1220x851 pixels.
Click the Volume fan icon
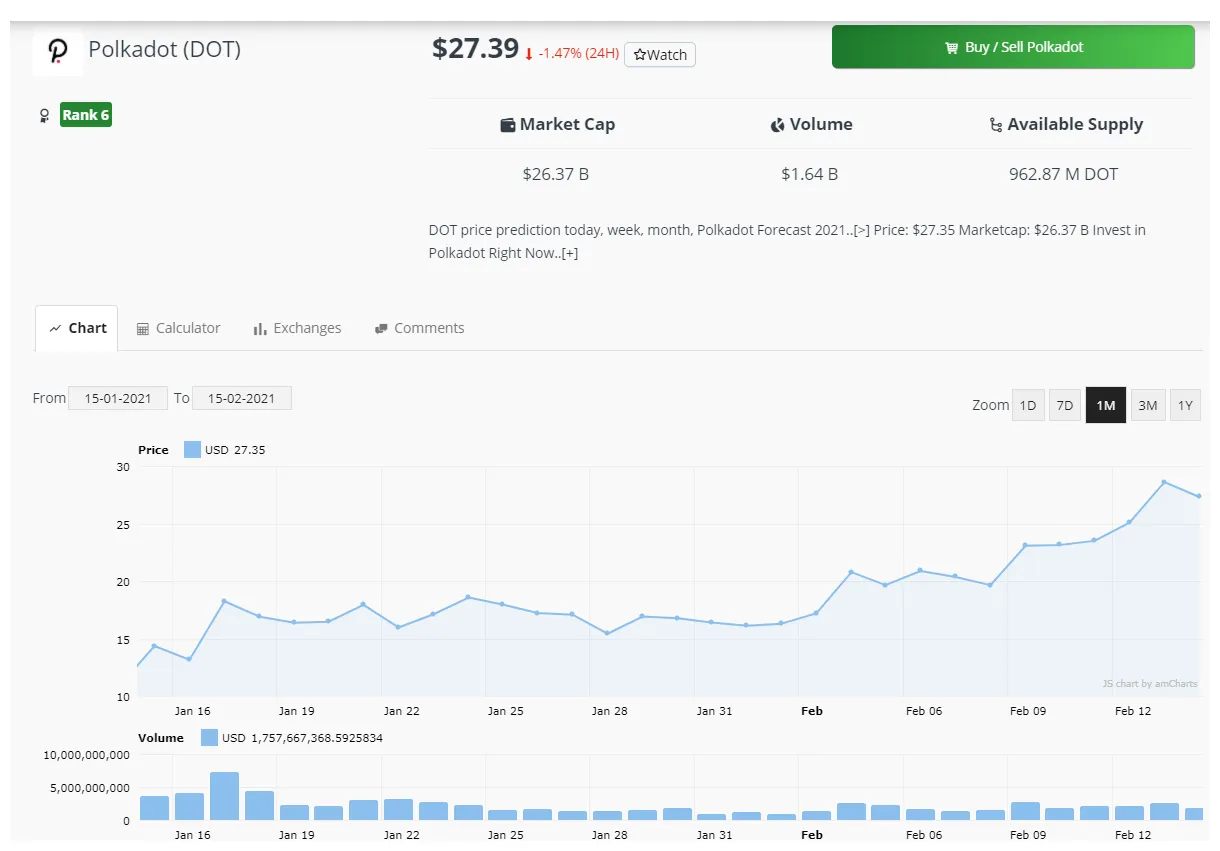778,124
